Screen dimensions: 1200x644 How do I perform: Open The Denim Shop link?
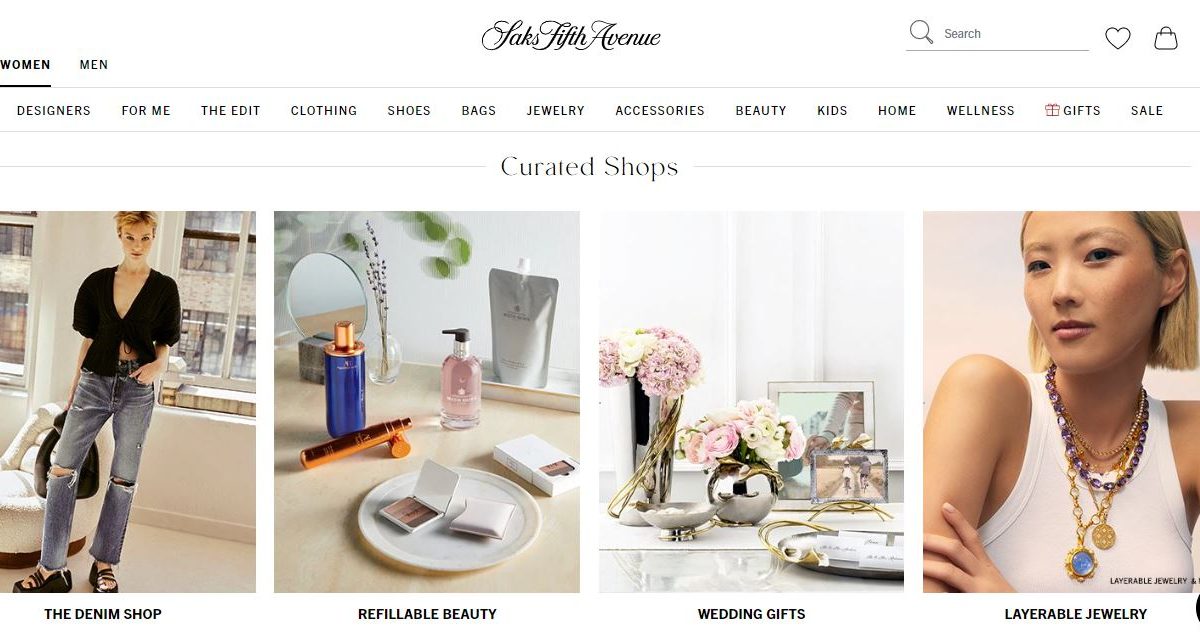point(103,614)
